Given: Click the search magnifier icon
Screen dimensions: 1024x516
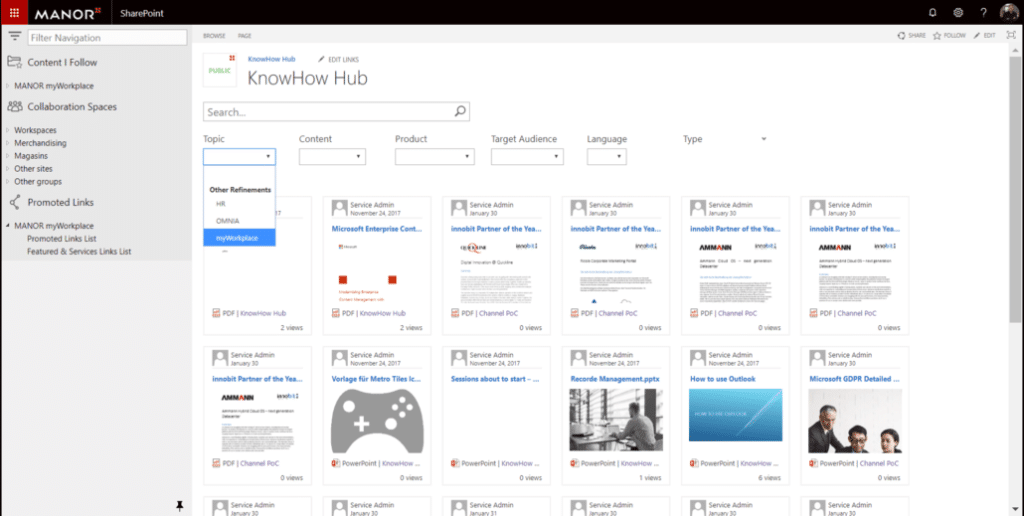Looking at the screenshot, I should coord(460,112).
